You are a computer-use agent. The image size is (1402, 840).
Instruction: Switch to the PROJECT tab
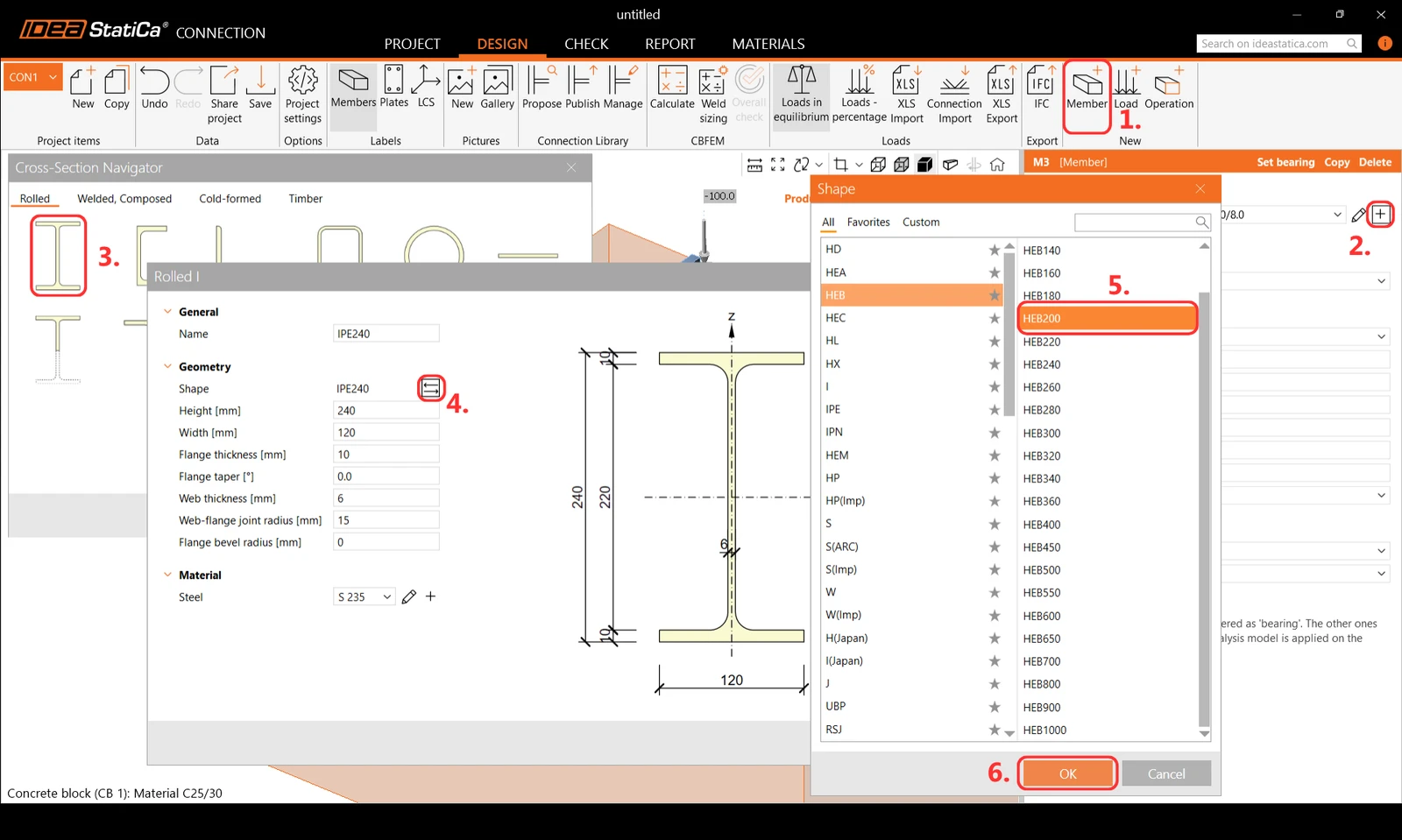pyautogui.click(x=412, y=44)
